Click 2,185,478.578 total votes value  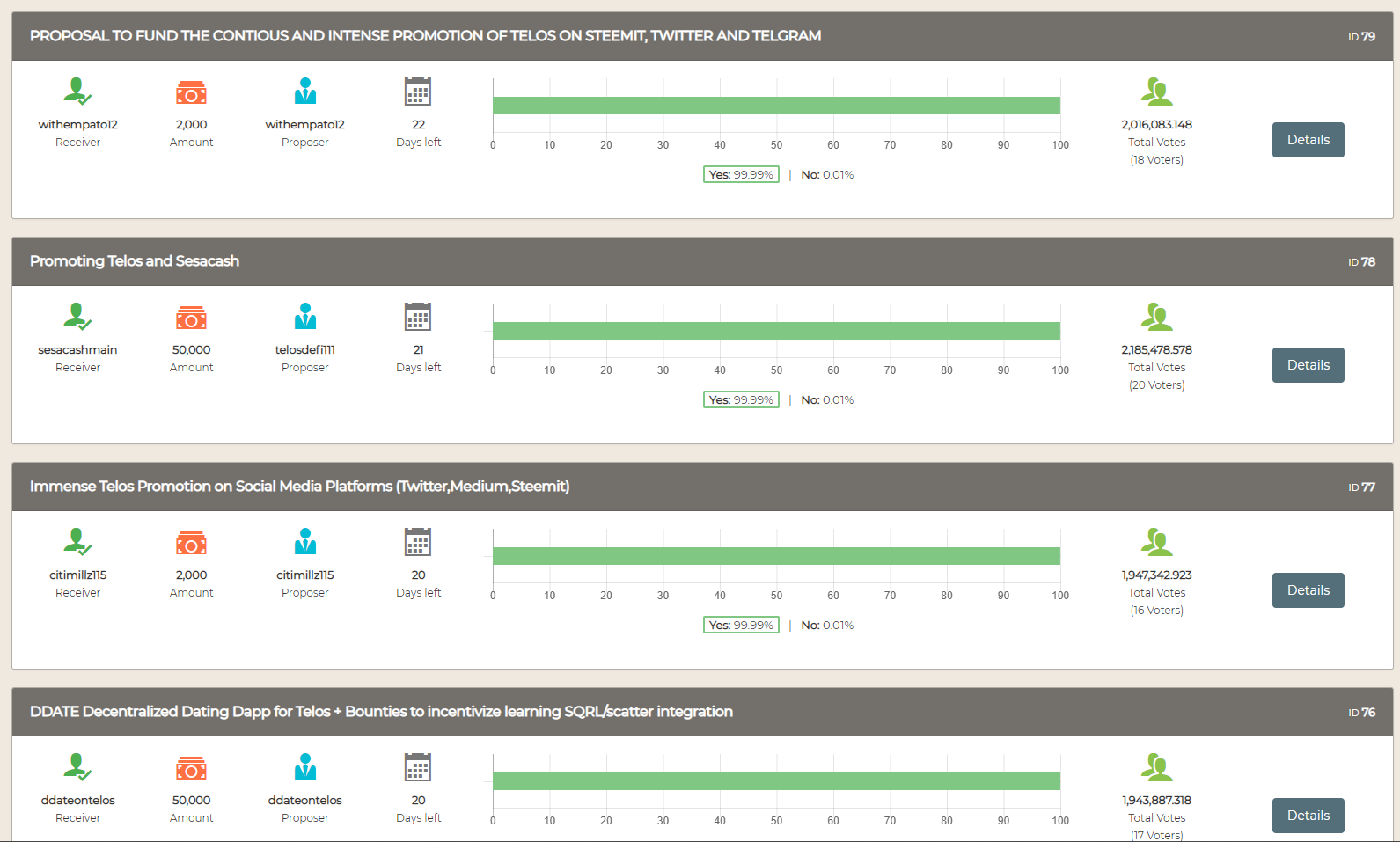[1156, 350]
